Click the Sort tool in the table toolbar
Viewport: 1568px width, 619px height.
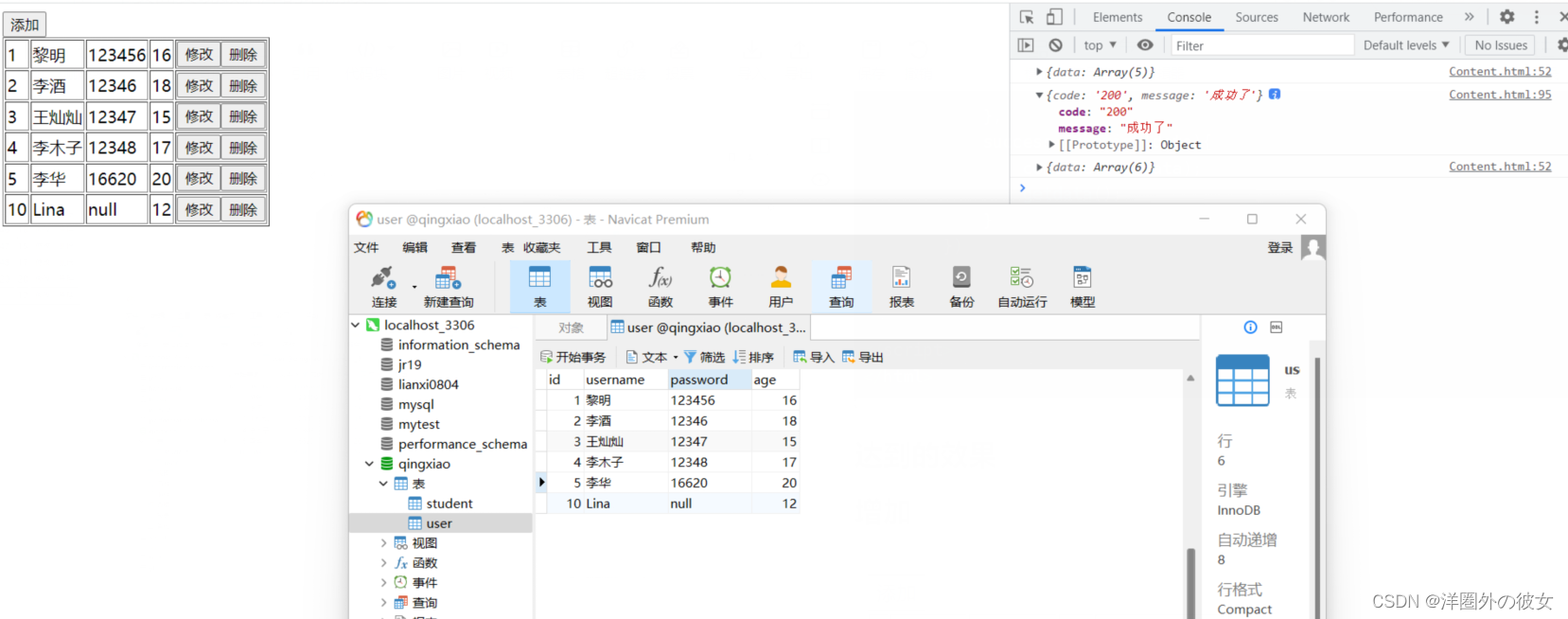click(753, 357)
